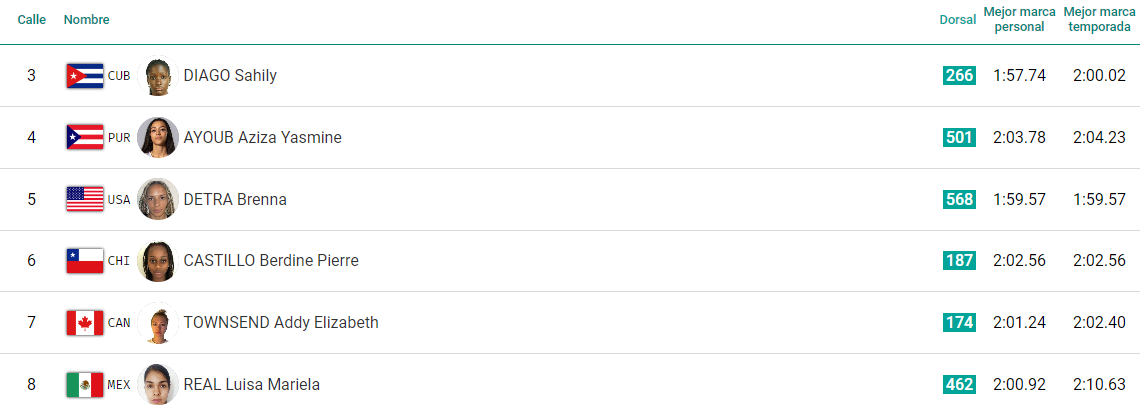
Task: Click the Cuba flag icon
Action: pos(85,75)
